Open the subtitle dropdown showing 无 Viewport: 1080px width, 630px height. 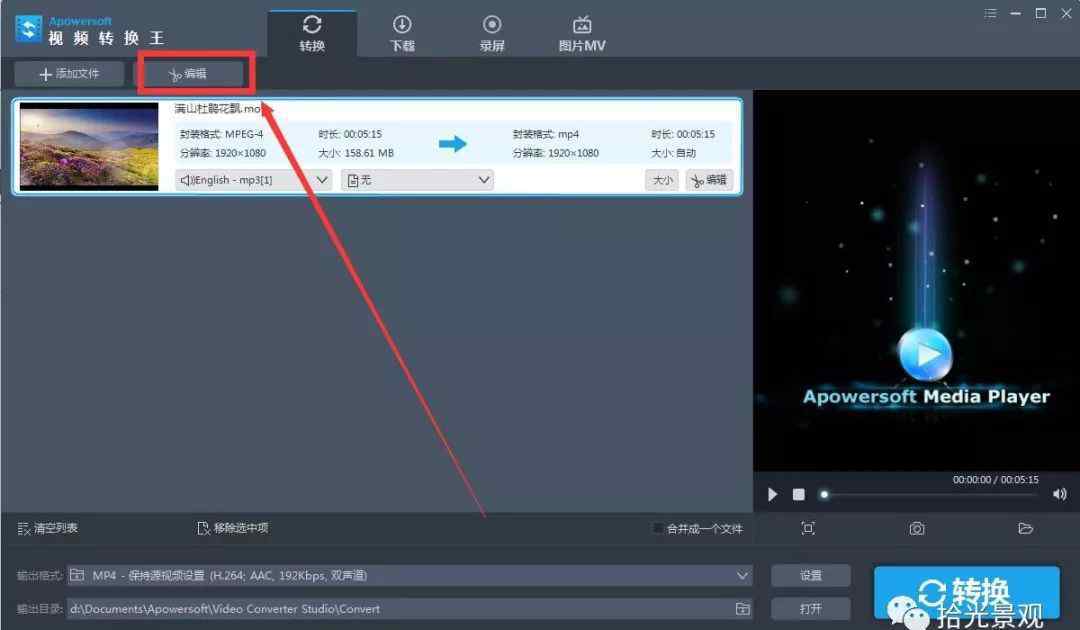pyautogui.click(x=417, y=180)
